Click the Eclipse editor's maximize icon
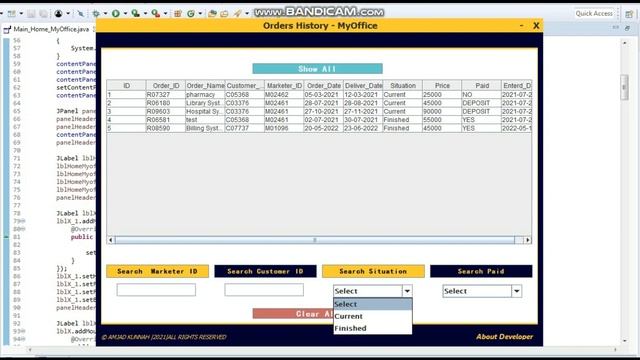 tap(627, 28)
